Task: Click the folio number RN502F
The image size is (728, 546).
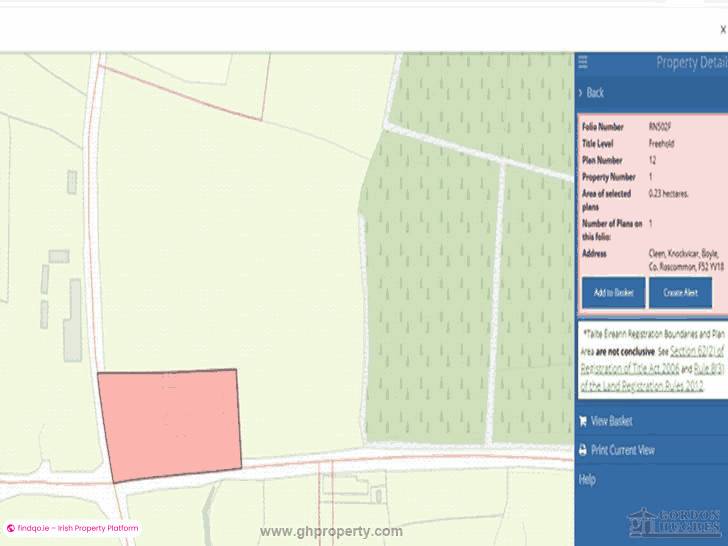Action: [660, 127]
